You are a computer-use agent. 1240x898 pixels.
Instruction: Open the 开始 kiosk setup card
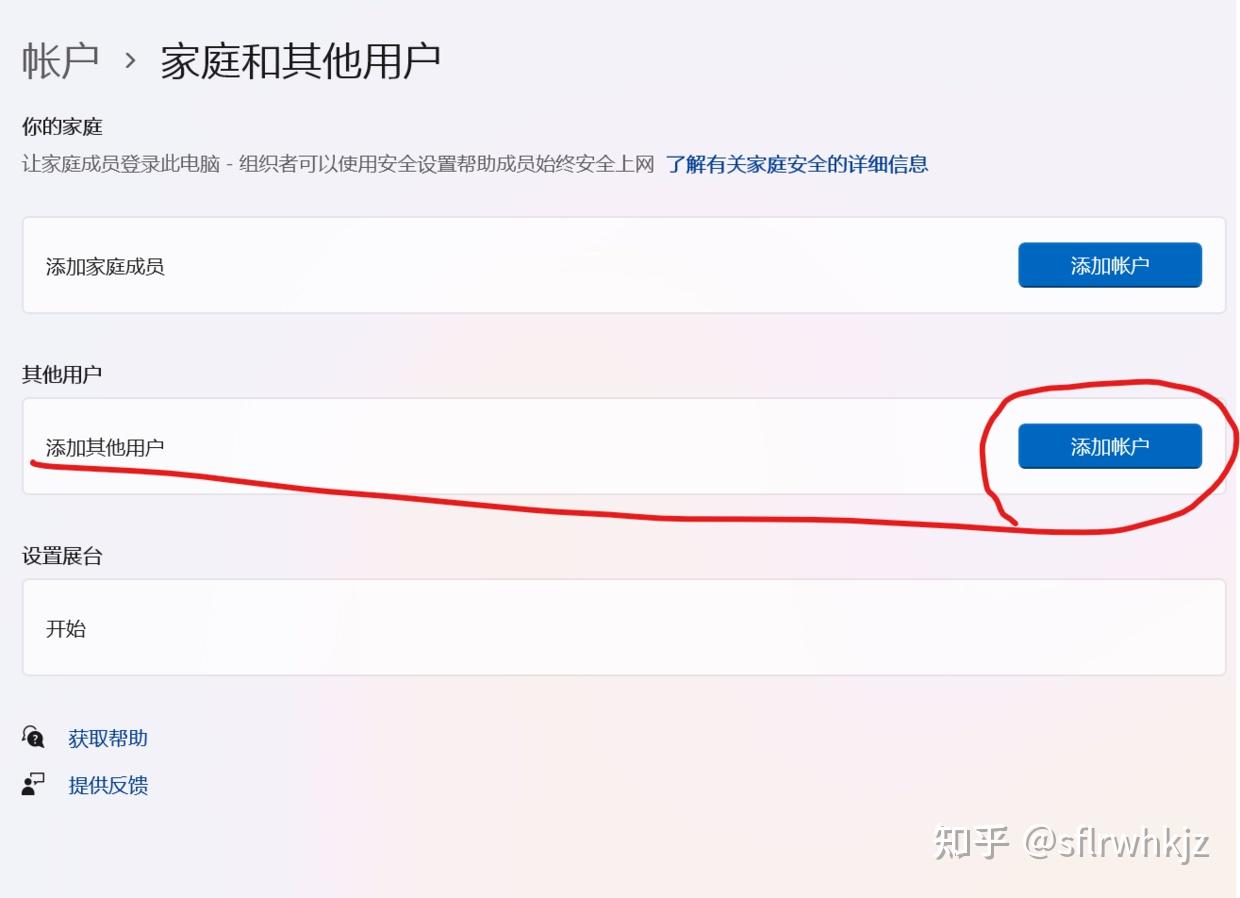click(x=624, y=627)
